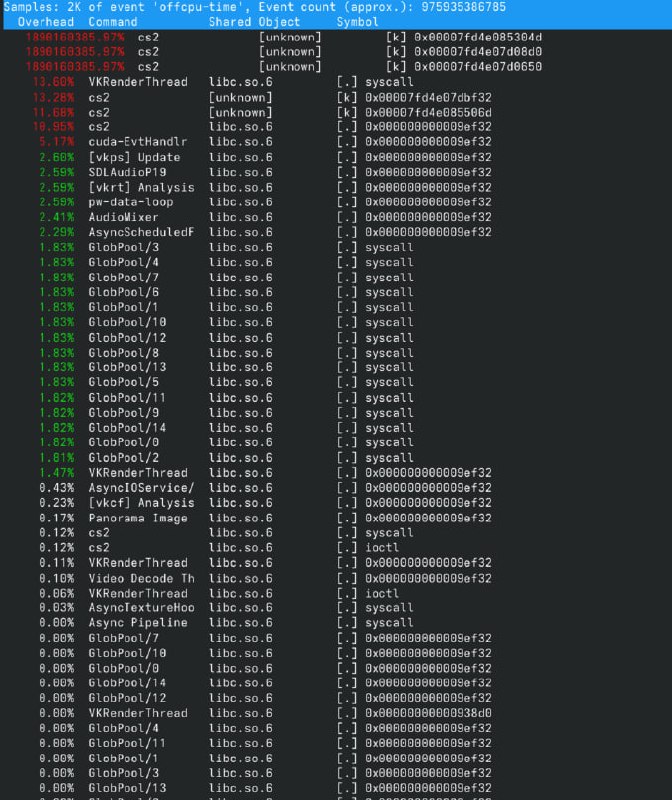The image size is (672, 800).
Task: Select the [vkps] Update entry
Action: [x=134, y=157]
